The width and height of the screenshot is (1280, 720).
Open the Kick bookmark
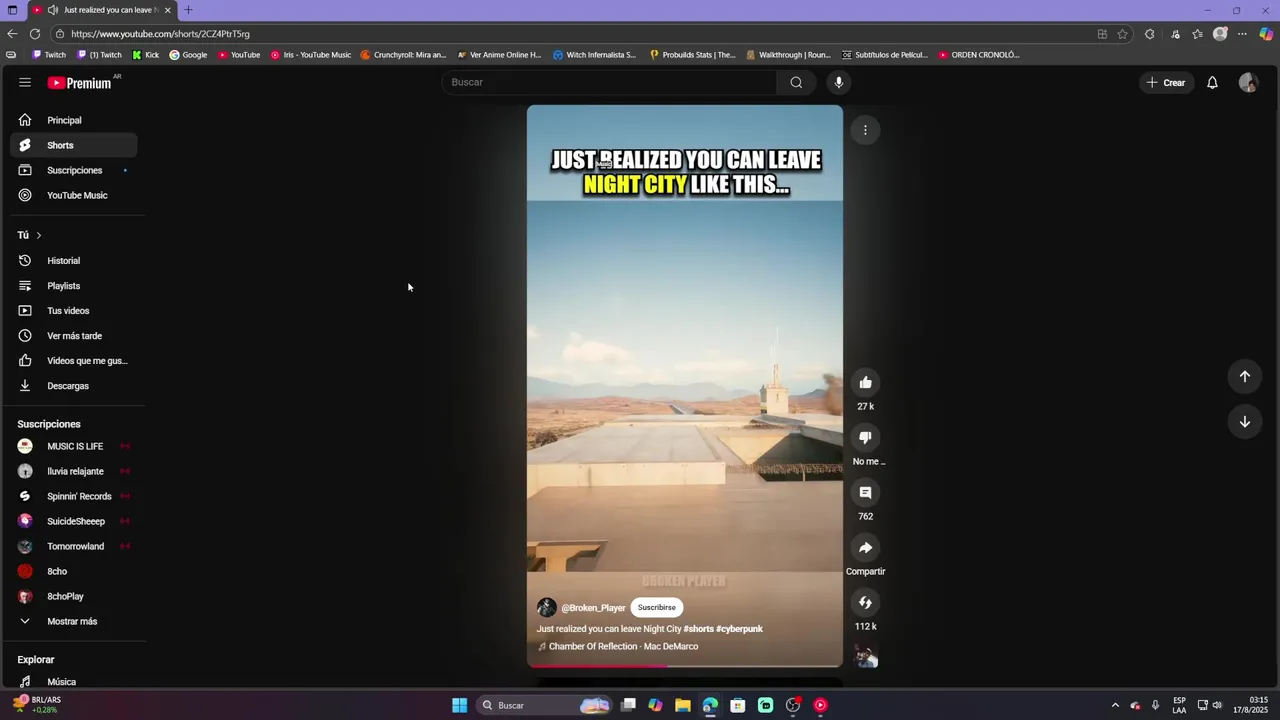tap(146, 55)
